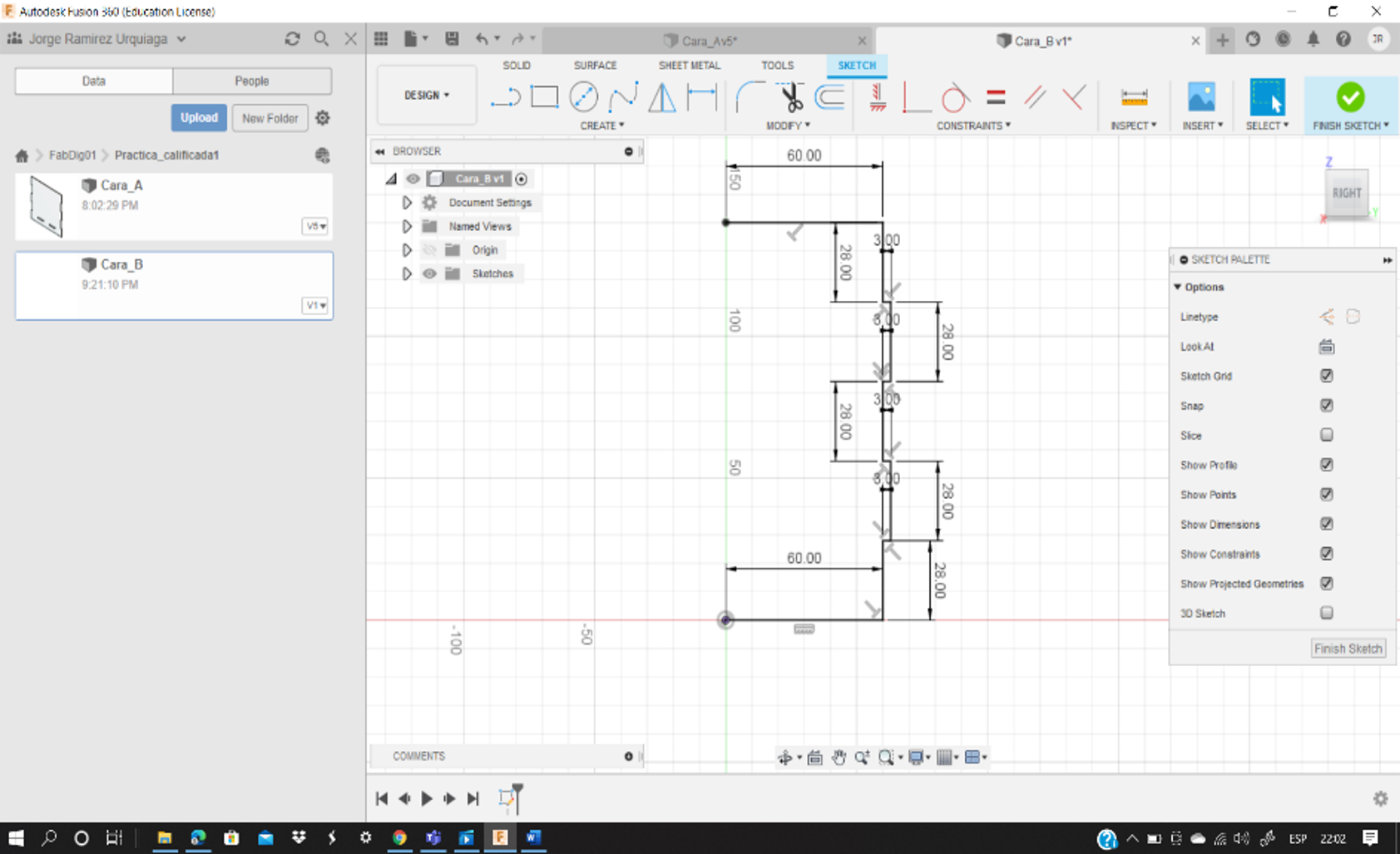Select the Sketch Dimension tool
This screenshot has width=1400, height=854.
pyautogui.click(x=702, y=97)
